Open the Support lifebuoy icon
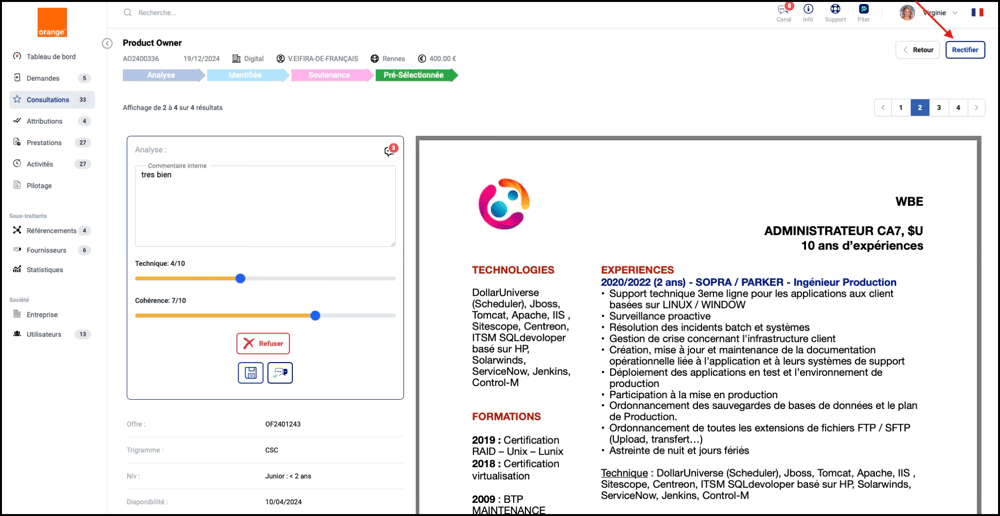The width and height of the screenshot is (1000, 516). [x=835, y=10]
